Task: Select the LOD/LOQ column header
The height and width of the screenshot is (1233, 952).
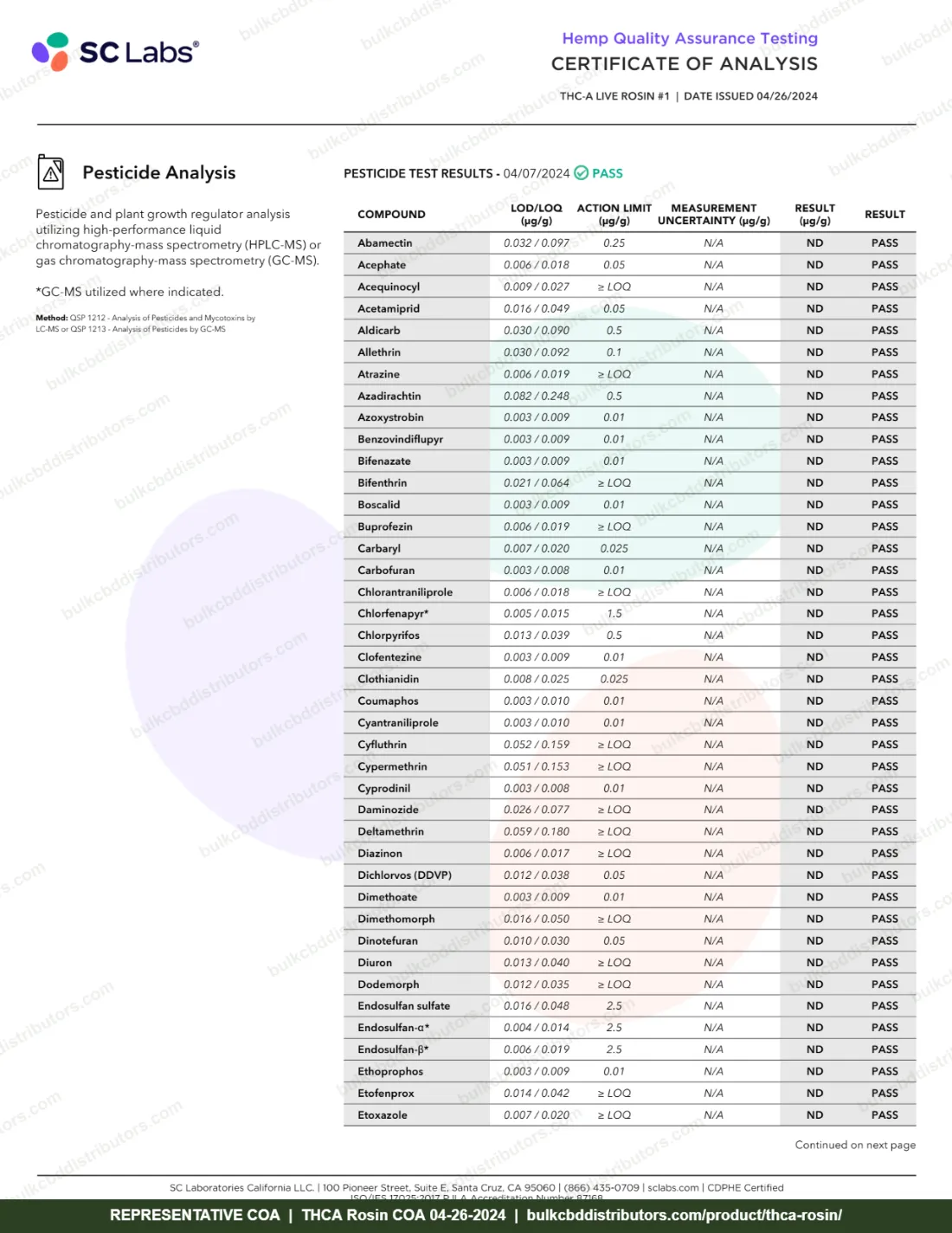Action: click(537, 215)
